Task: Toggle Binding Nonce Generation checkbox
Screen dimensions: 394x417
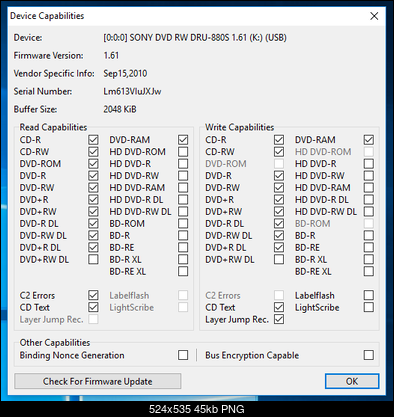Action: 183,355
